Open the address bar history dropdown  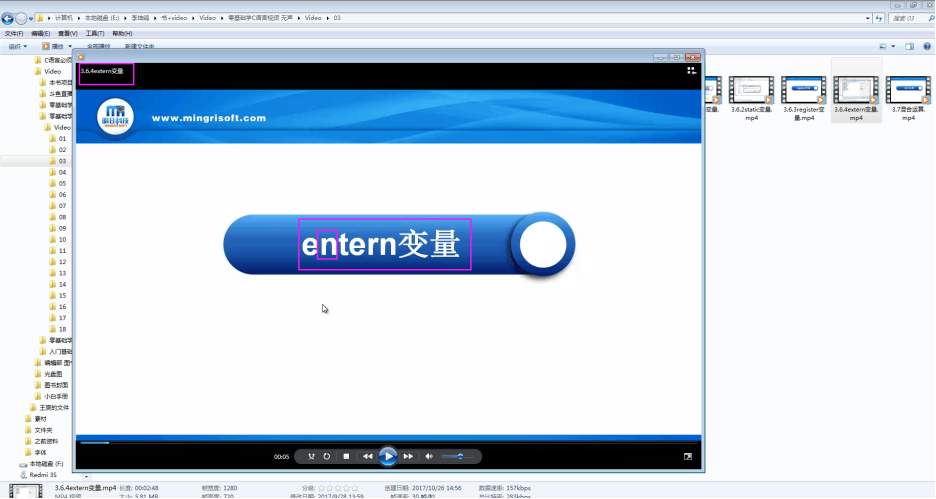[867, 19]
